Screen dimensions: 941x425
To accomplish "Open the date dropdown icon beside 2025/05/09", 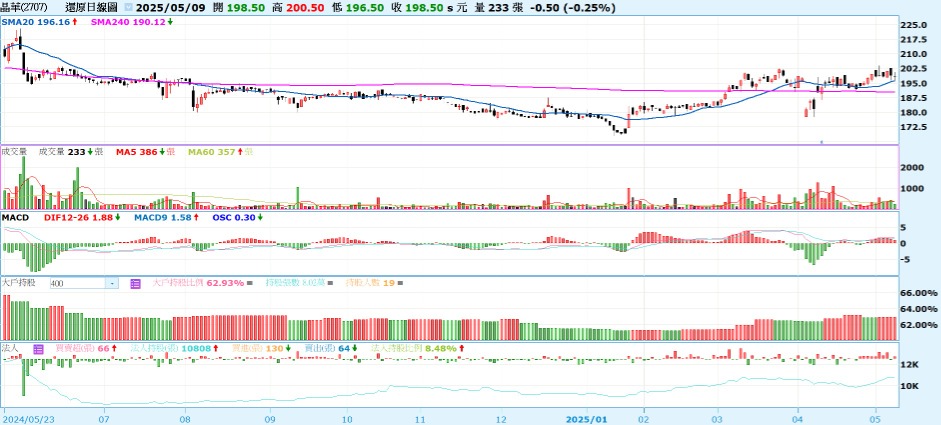I will [130, 8].
